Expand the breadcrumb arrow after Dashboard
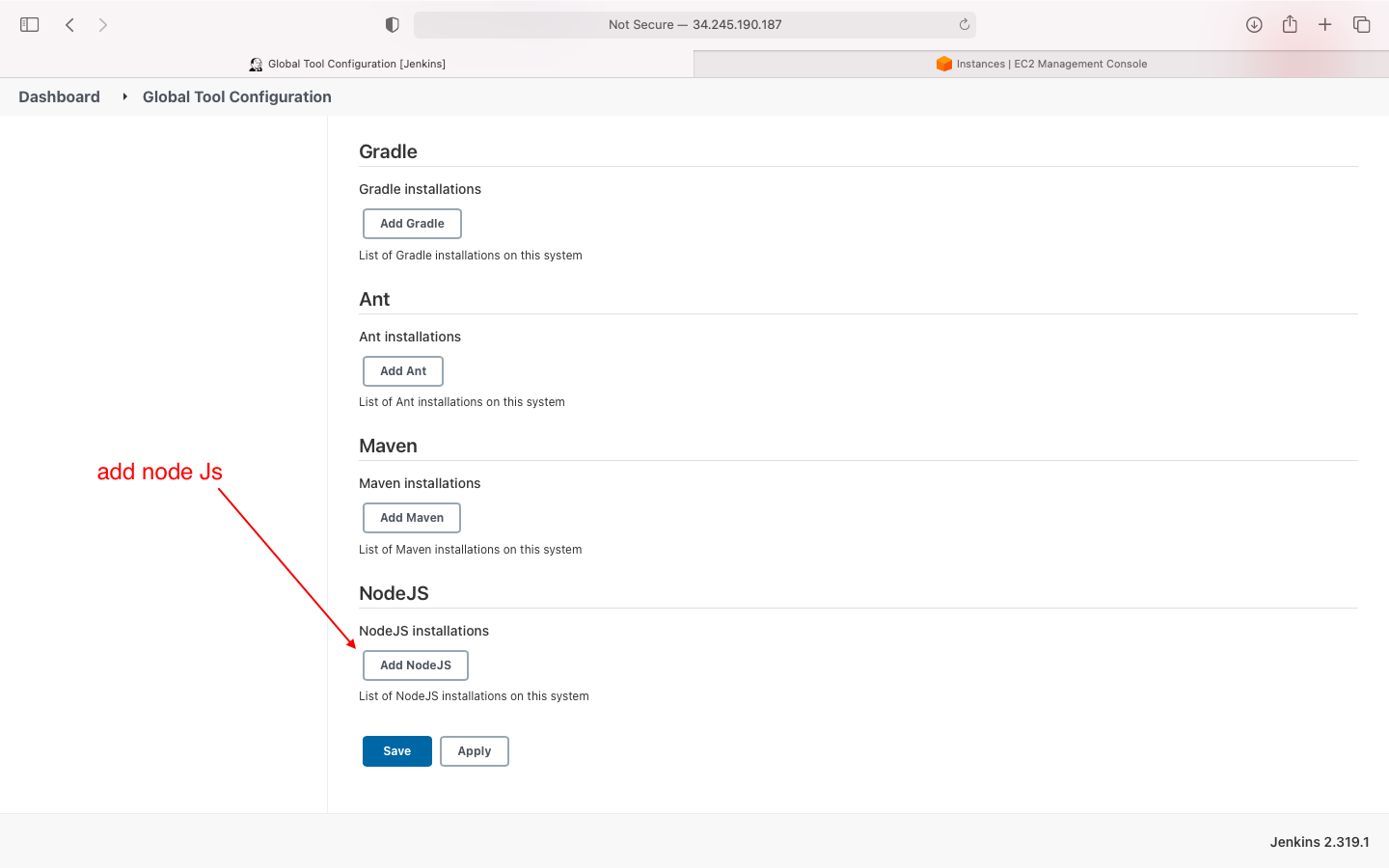This screenshot has width=1389, height=868. point(125,96)
